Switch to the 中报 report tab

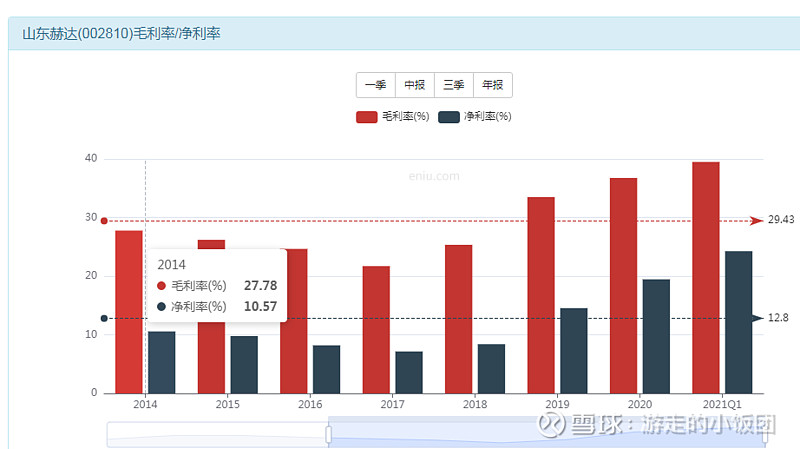415,85
